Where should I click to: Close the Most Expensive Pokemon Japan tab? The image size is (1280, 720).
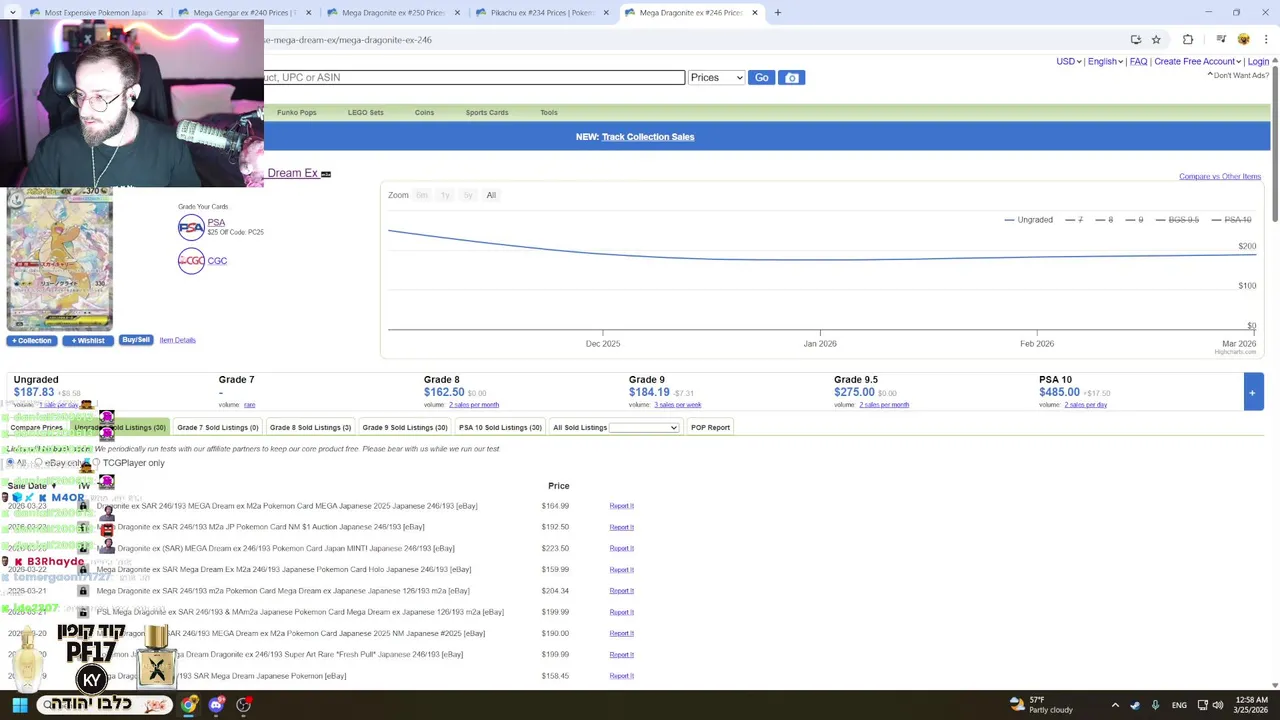pos(160,13)
